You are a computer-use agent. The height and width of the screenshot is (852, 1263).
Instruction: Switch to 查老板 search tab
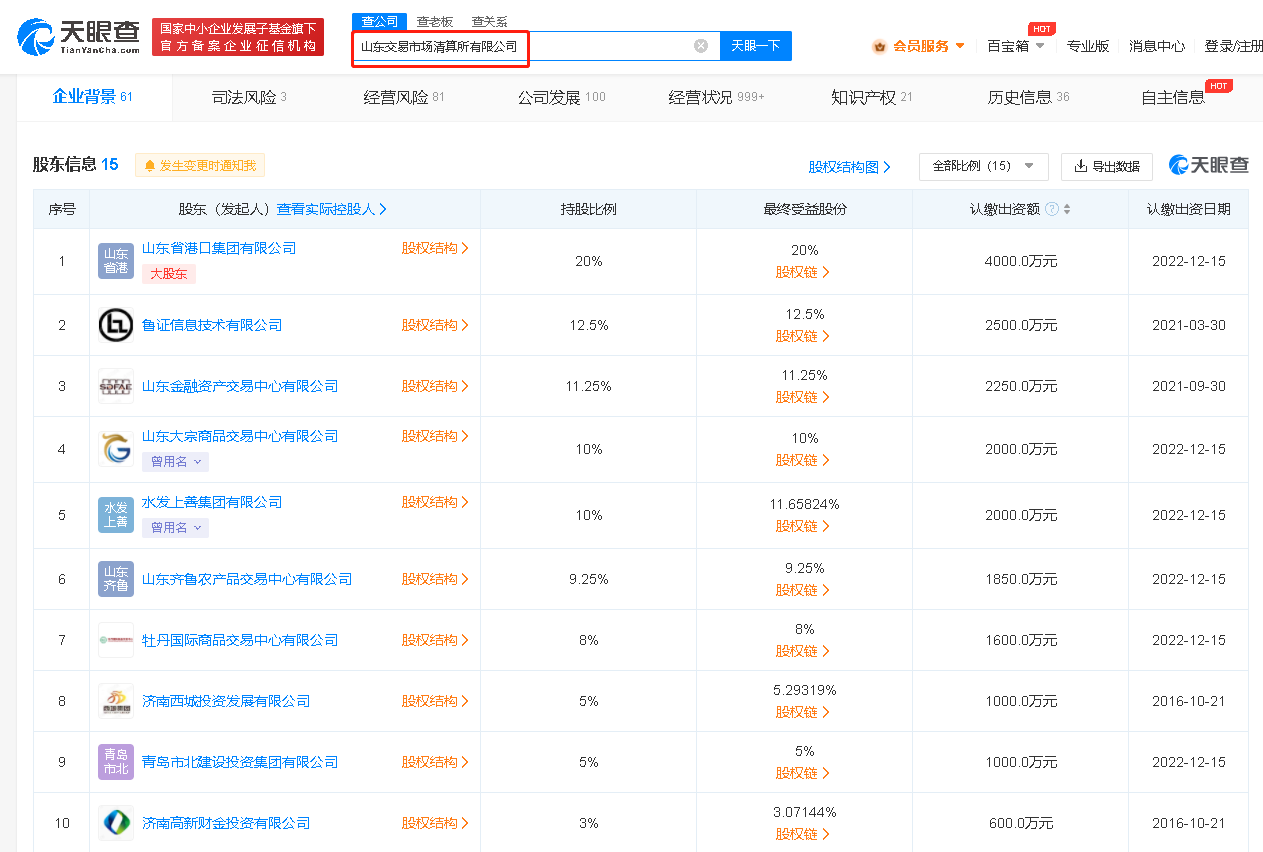pyautogui.click(x=435, y=21)
